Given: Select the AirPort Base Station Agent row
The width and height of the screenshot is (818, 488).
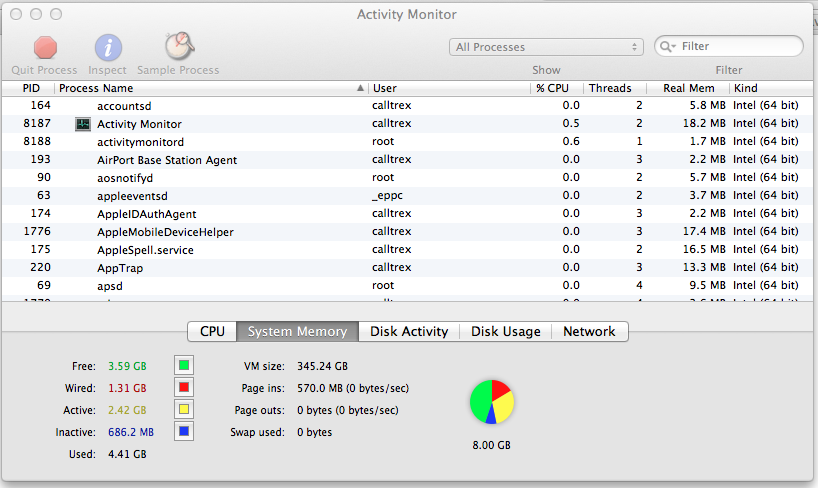Looking at the screenshot, I should 407,160.
